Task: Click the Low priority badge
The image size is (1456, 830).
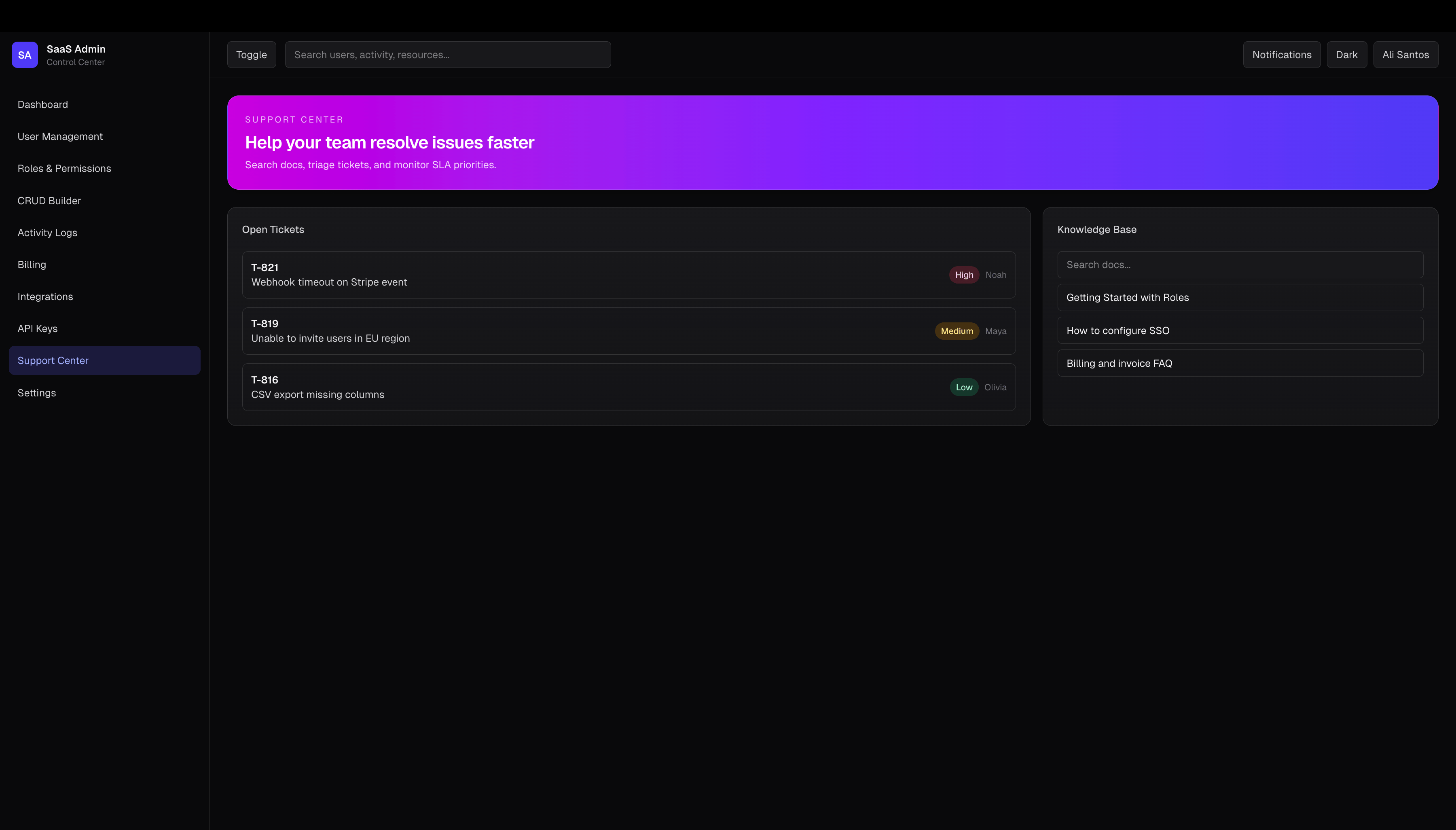Action: pos(964,387)
